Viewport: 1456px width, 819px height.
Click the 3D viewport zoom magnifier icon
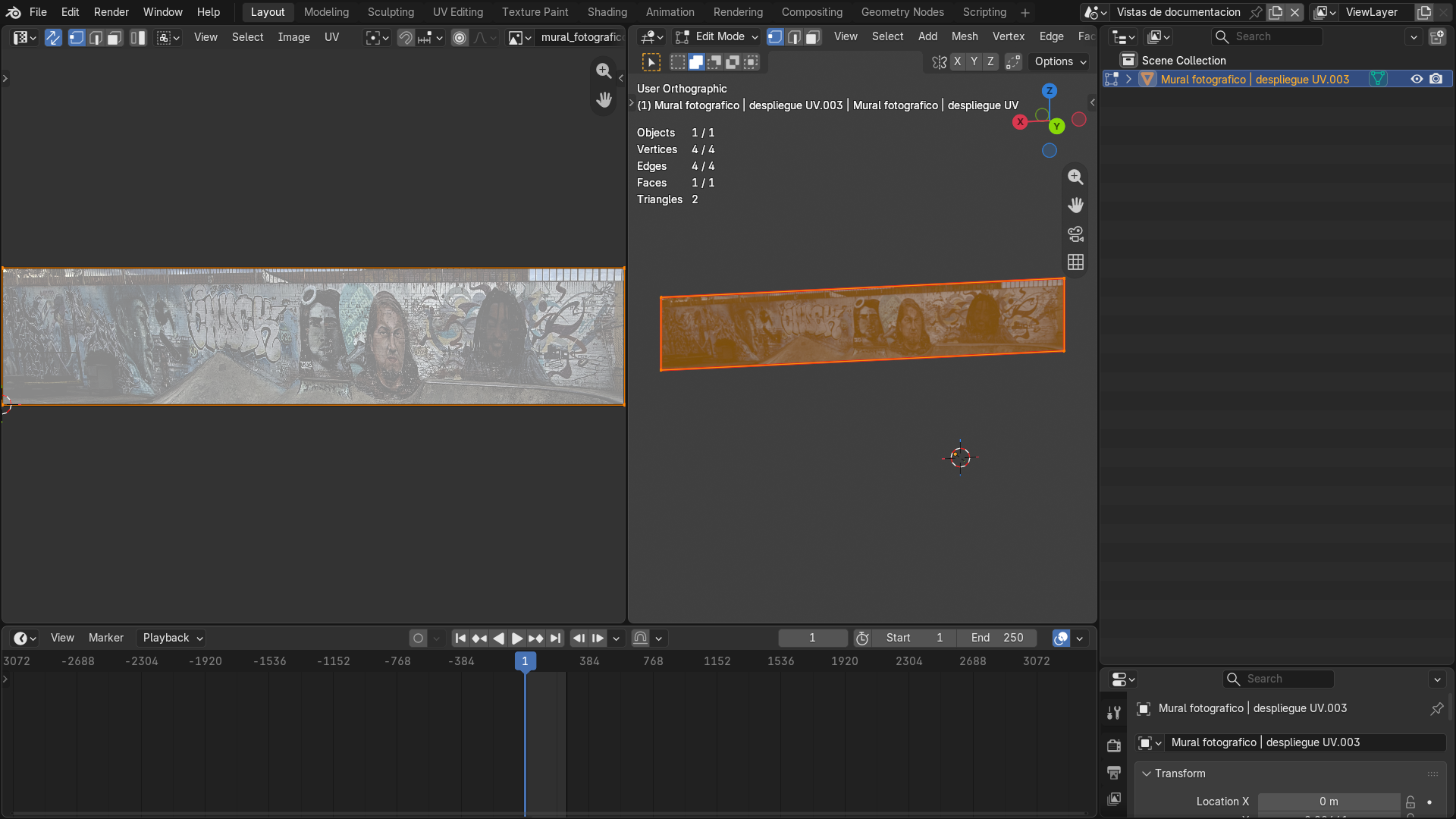click(x=1075, y=177)
